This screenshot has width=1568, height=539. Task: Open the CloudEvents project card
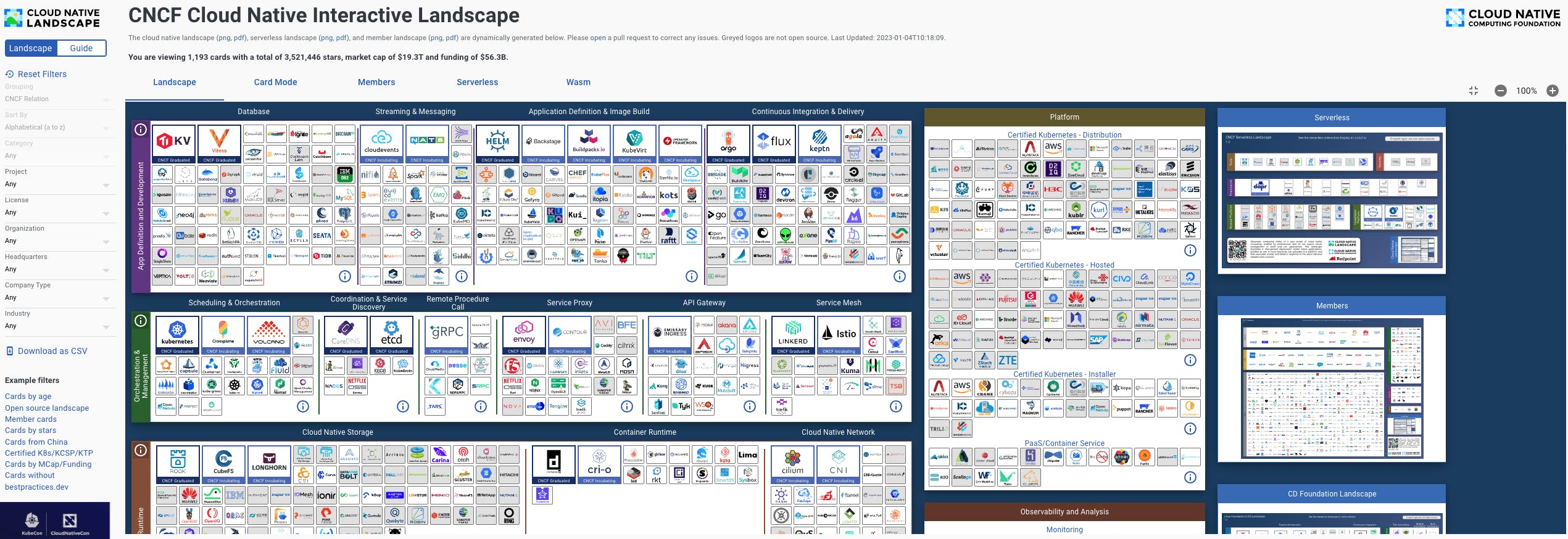tap(381, 144)
